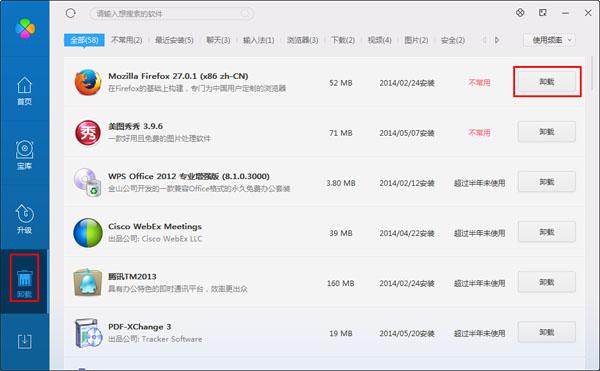Open the 输入法(1) category tab
Viewport: 600px width, 371px height.
(259, 40)
